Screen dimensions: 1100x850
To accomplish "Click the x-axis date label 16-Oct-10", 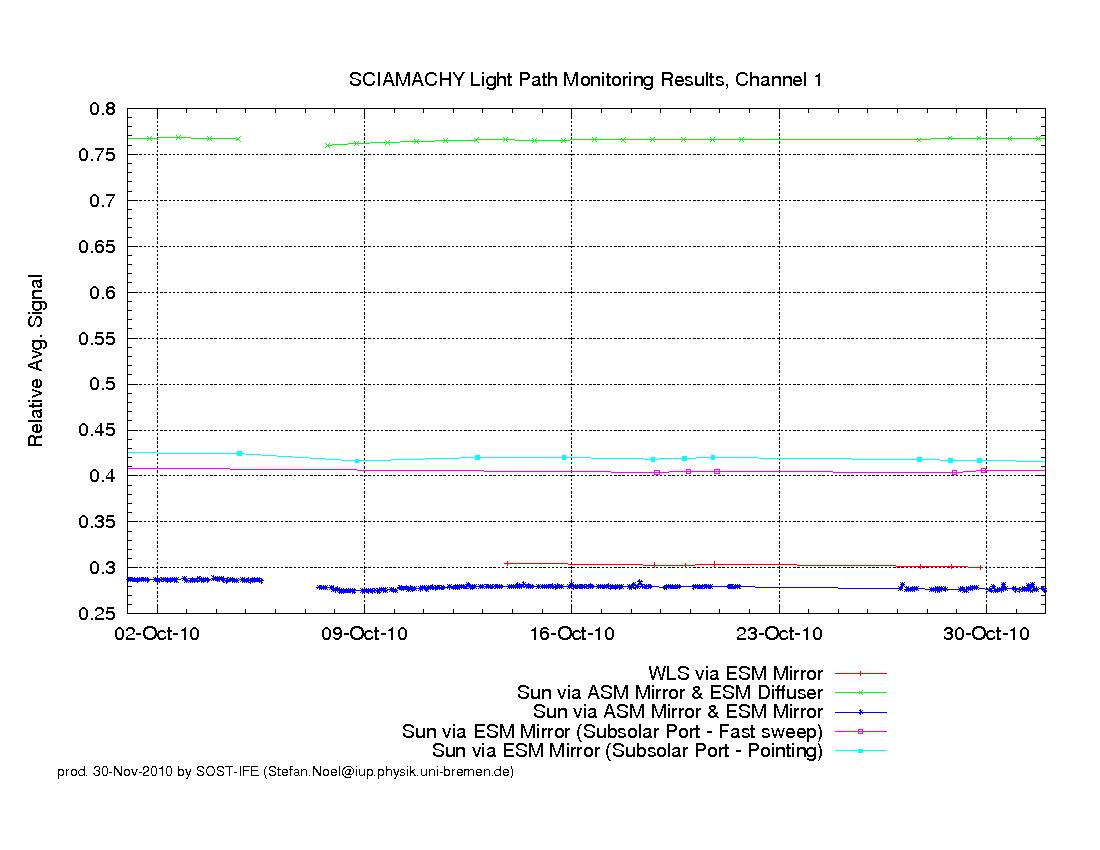I will (x=572, y=634).
